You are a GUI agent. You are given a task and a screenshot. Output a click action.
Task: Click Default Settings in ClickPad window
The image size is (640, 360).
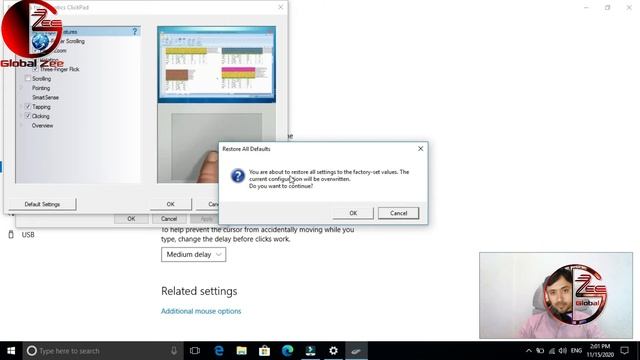(42, 204)
